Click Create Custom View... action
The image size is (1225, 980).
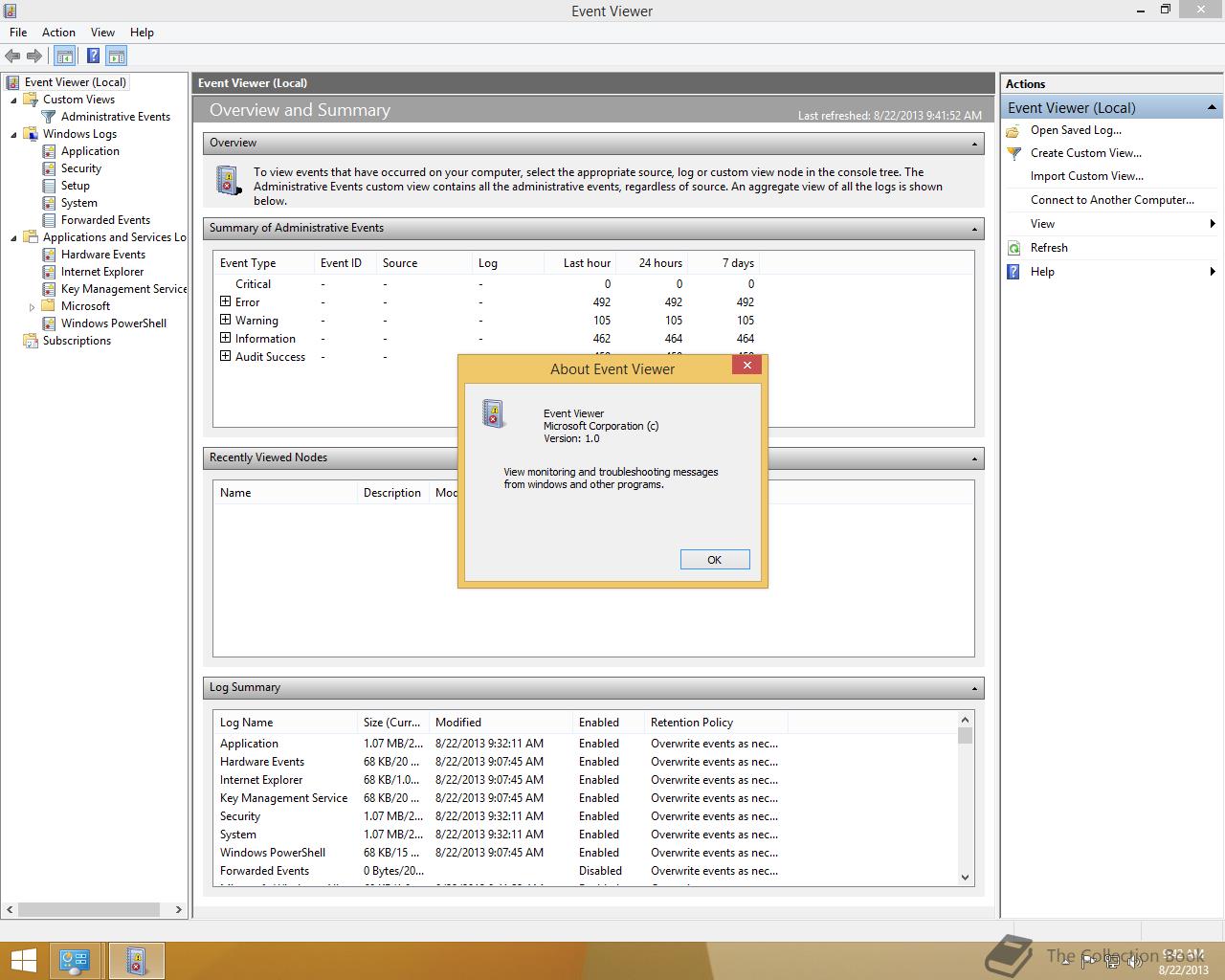point(1086,153)
